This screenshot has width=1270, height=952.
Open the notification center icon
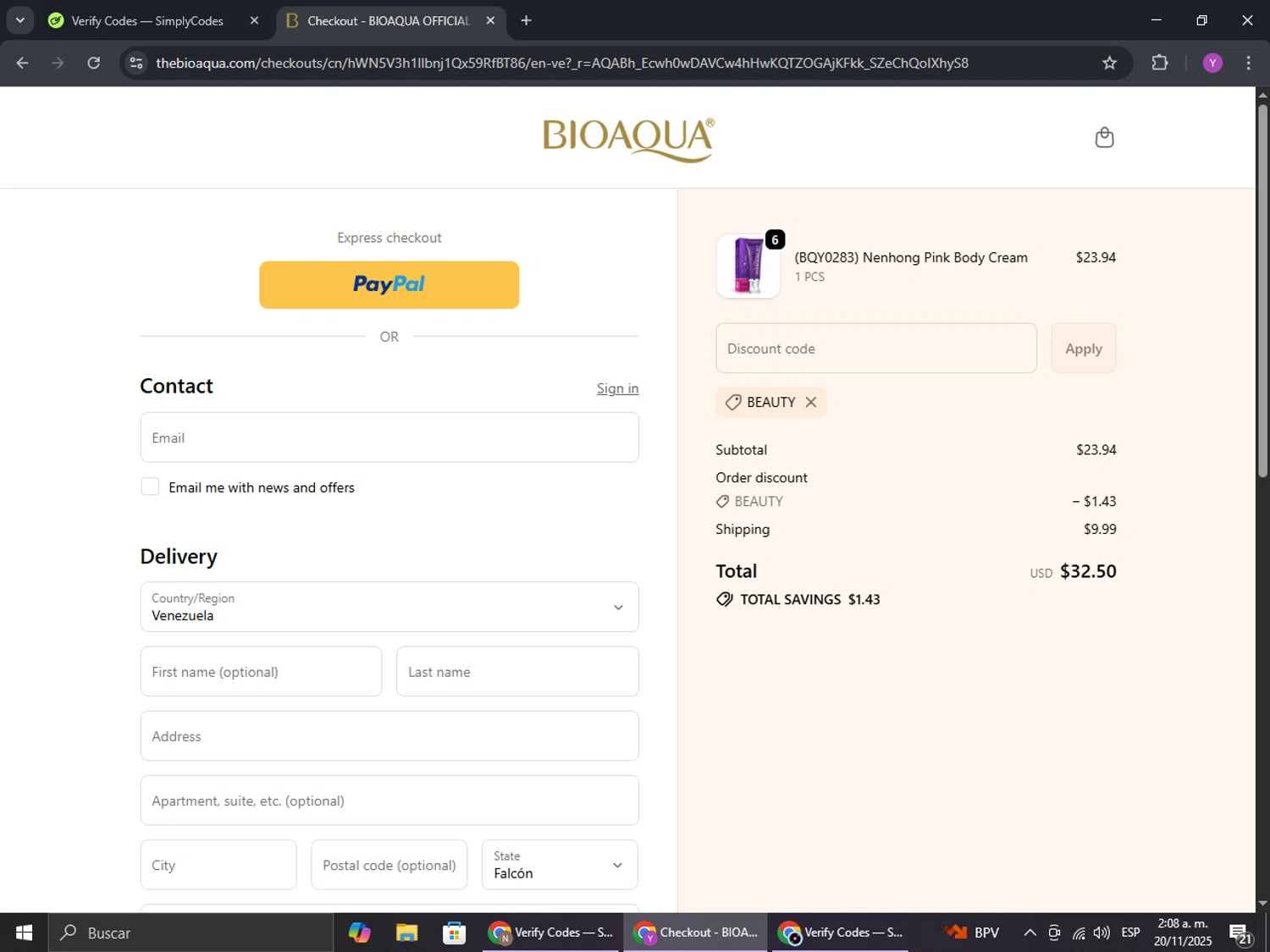[x=1242, y=933]
